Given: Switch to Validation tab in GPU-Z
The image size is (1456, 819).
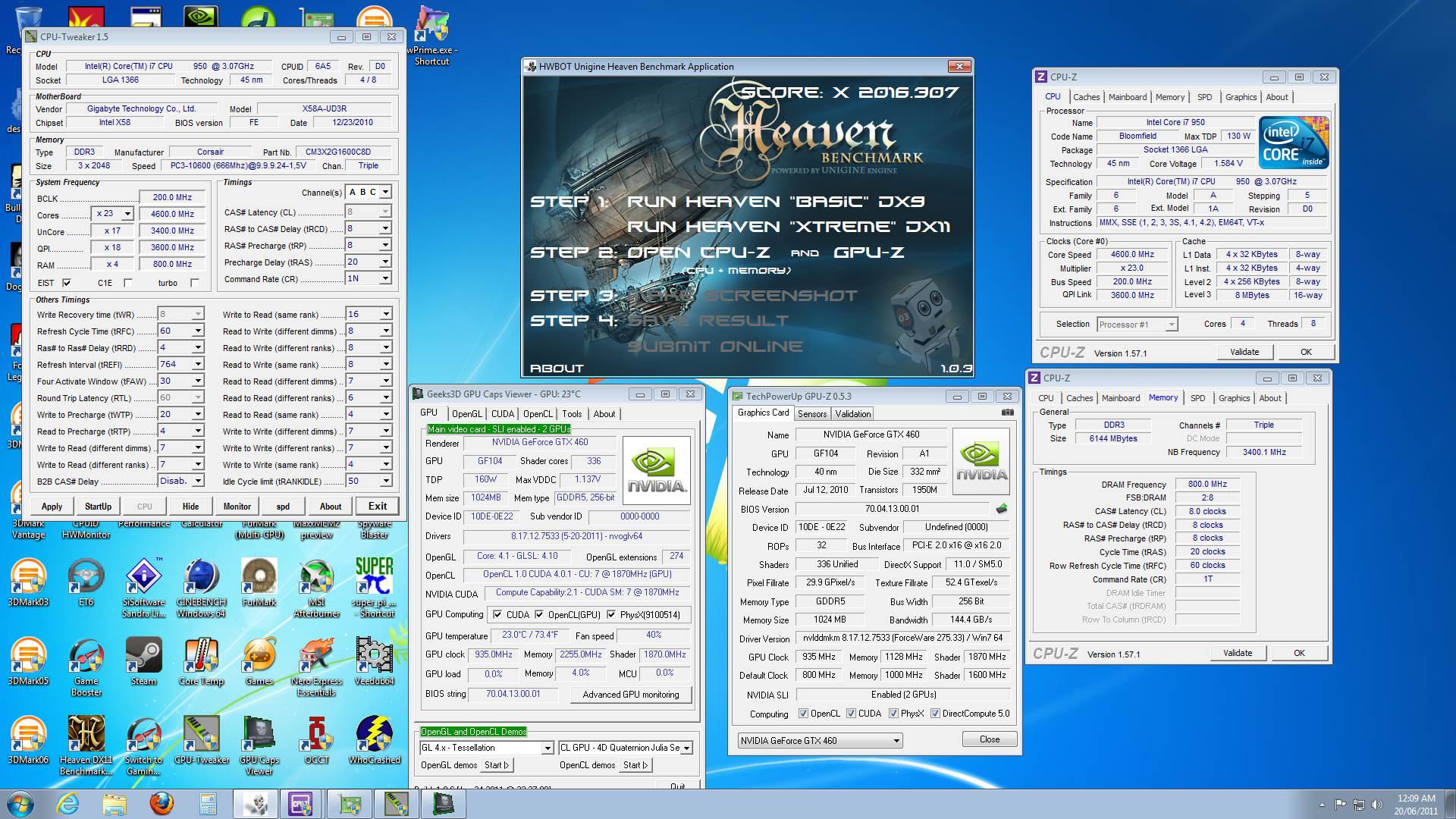Looking at the screenshot, I should pos(853,414).
